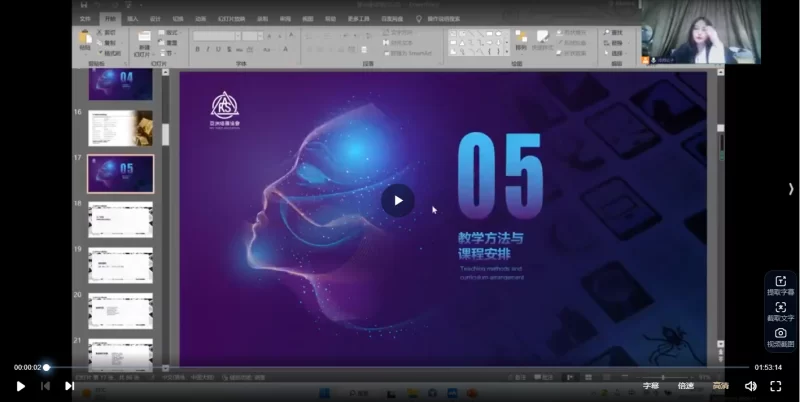Play the video using the center play button
This screenshot has height=402, width=800.
[x=398, y=200]
